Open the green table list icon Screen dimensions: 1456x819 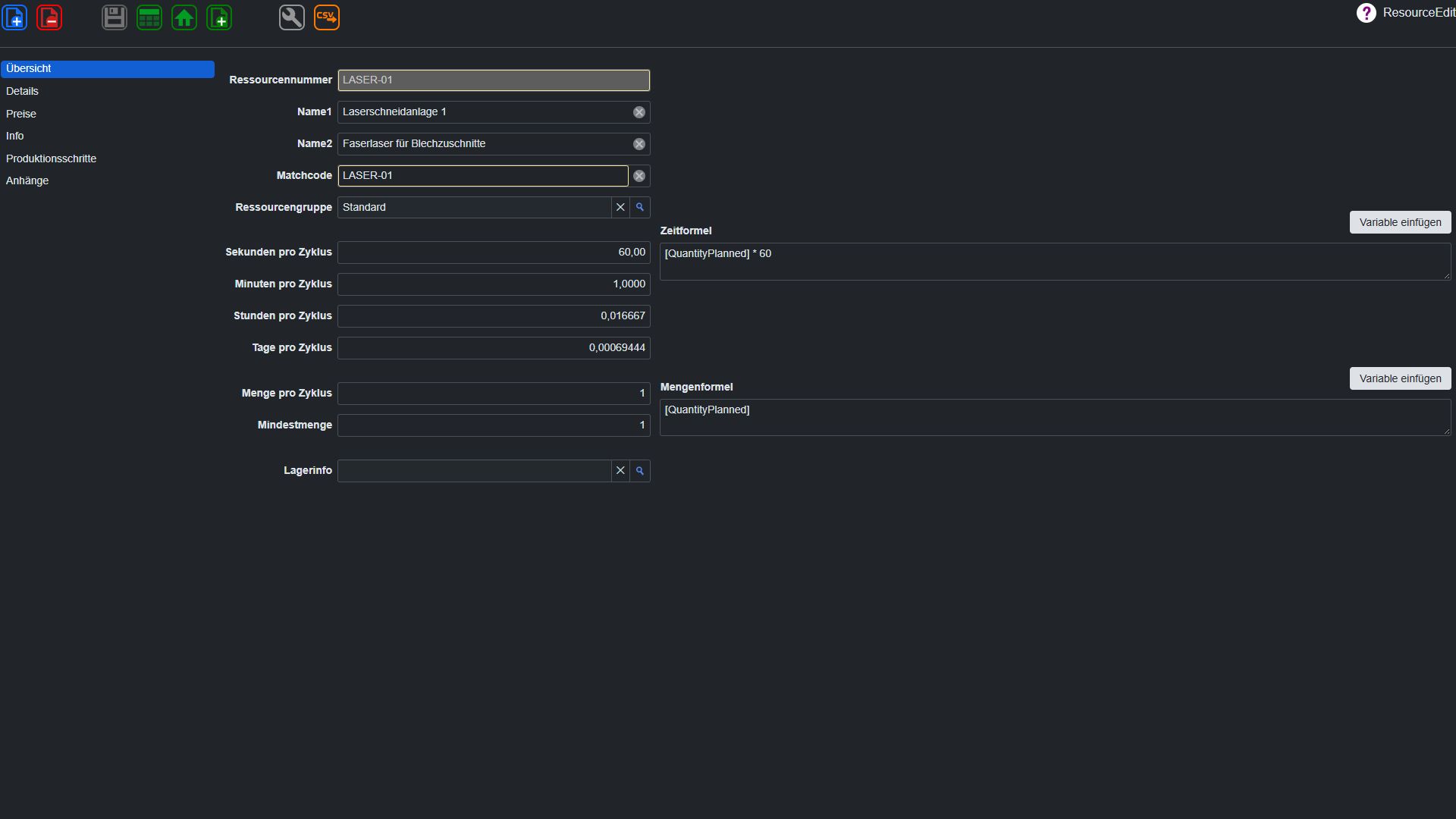click(149, 17)
